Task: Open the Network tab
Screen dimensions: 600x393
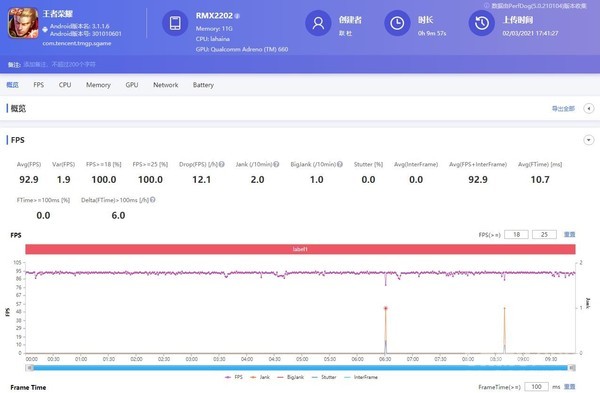Action: [x=166, y=85]
